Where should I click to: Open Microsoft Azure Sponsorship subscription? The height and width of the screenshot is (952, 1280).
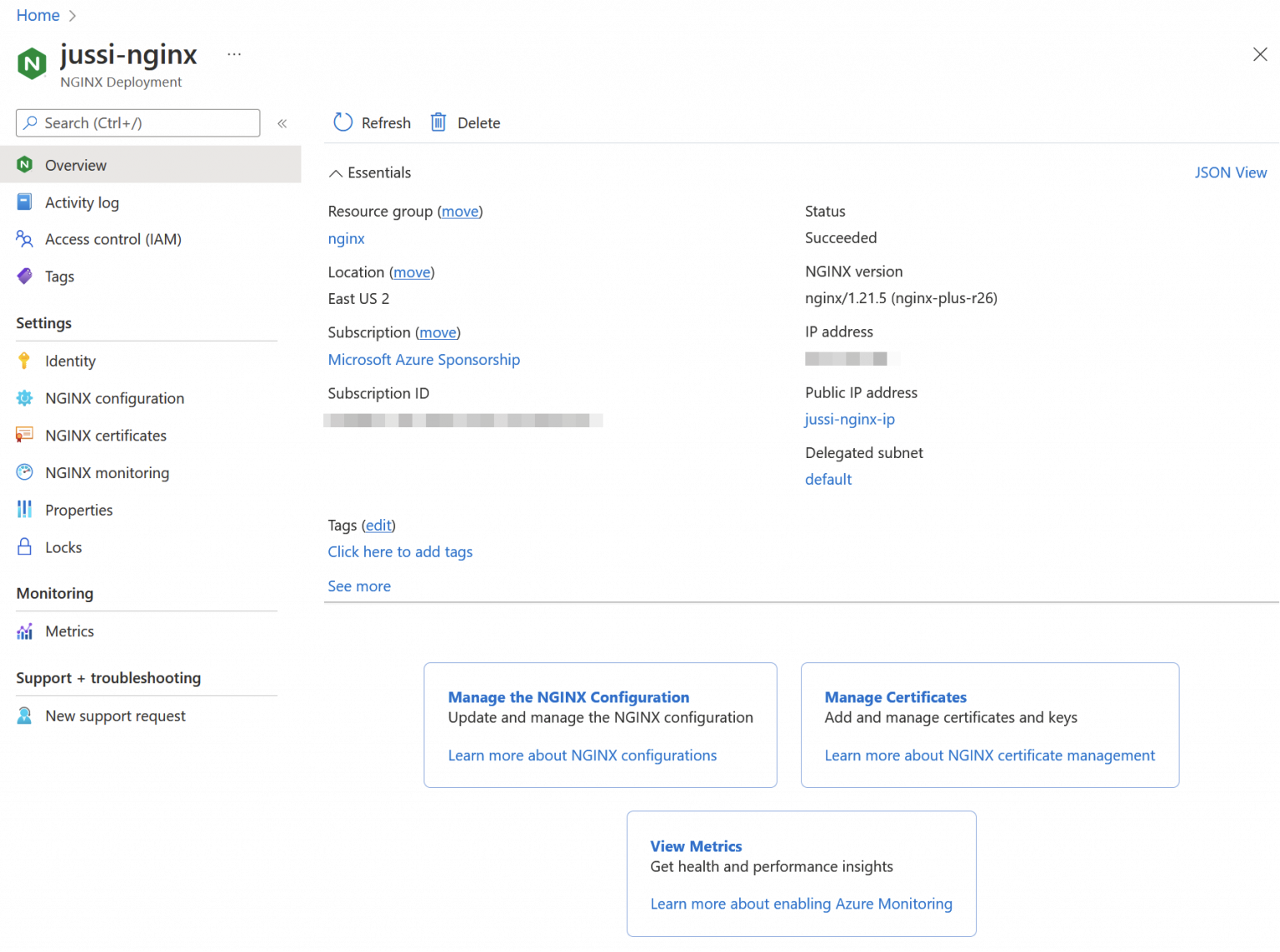point(424,359)
